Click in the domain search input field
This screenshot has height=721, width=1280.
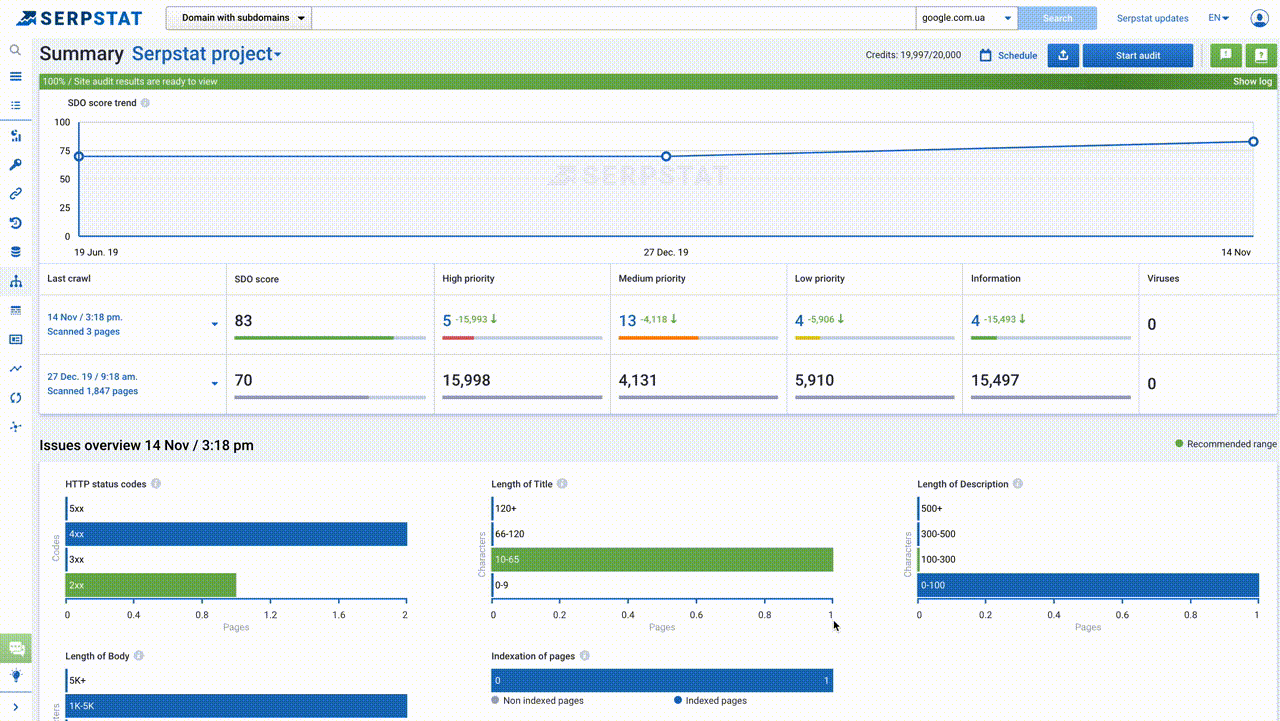click(x=612, y=18)
